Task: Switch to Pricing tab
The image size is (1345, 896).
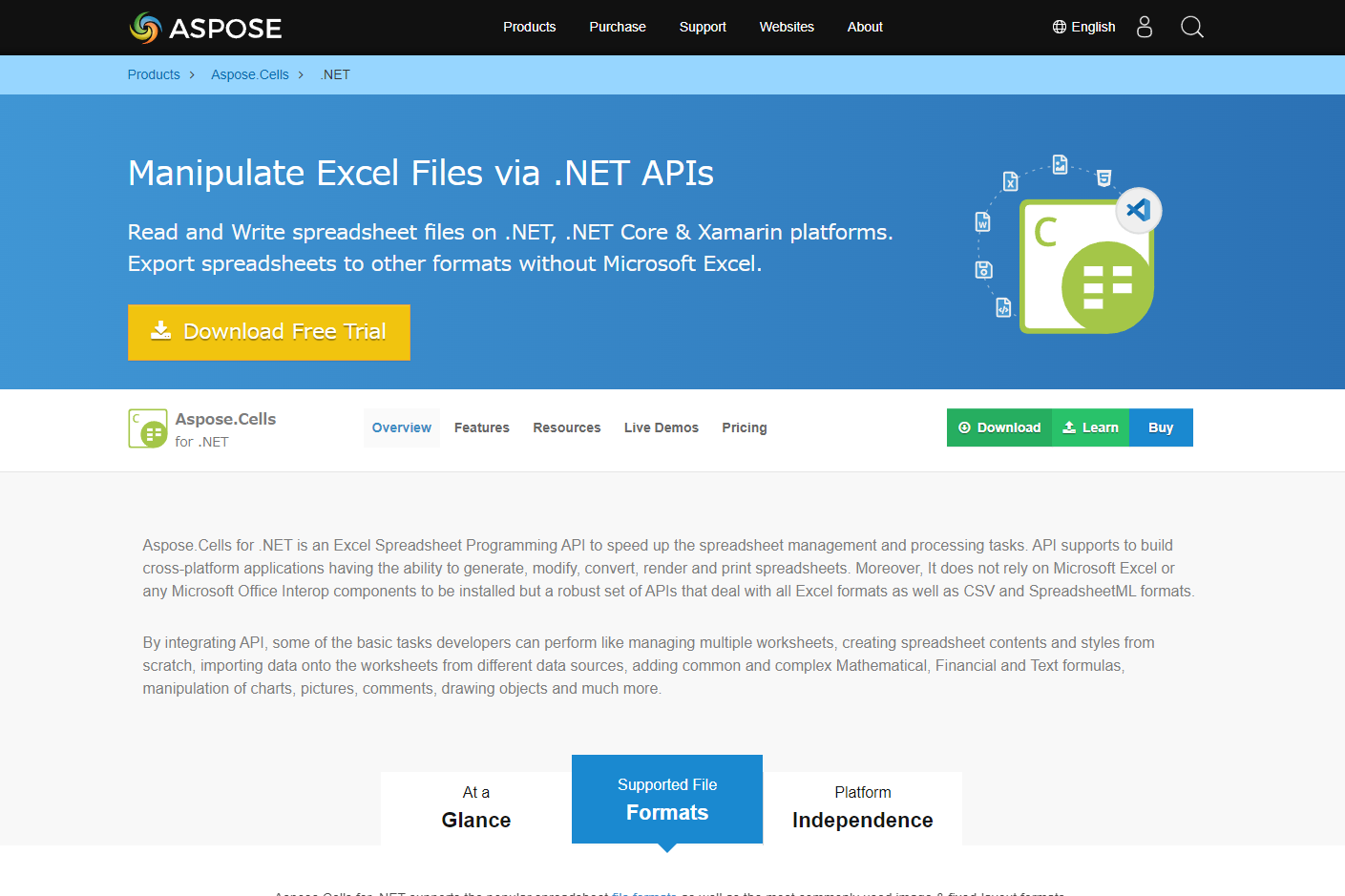Action: coord(745,427)
